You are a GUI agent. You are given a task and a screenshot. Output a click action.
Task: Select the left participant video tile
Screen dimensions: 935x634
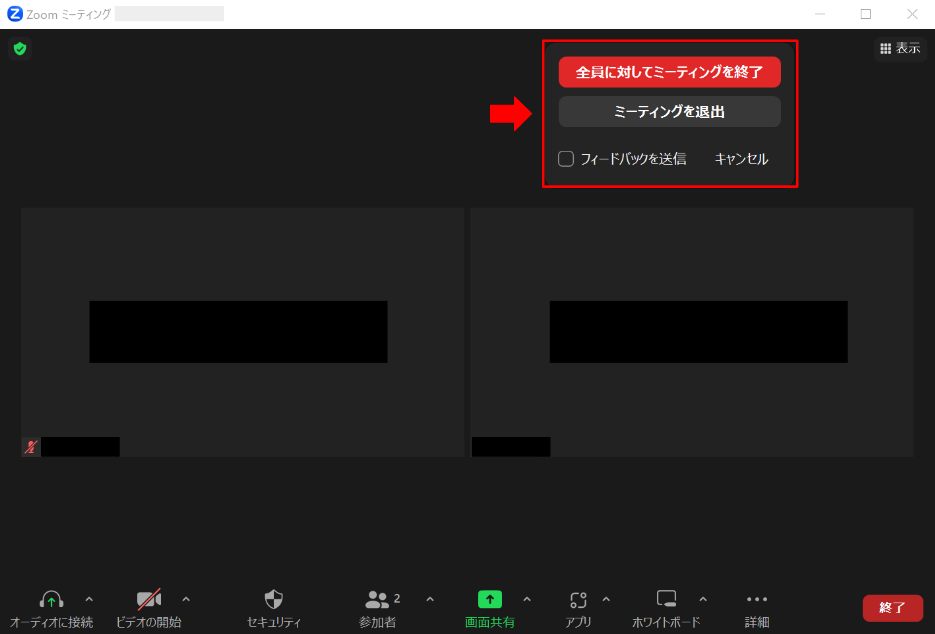click(242, 332)
